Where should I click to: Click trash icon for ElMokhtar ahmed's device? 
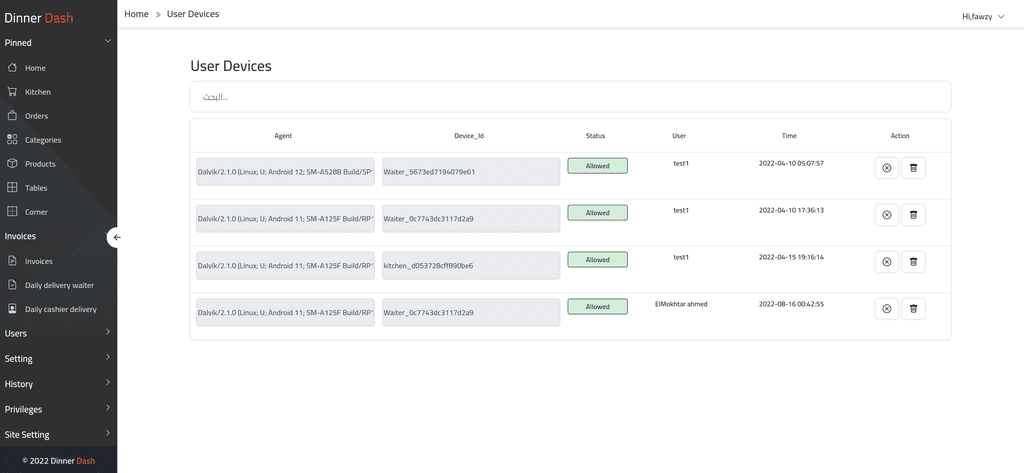click(914, 309)
